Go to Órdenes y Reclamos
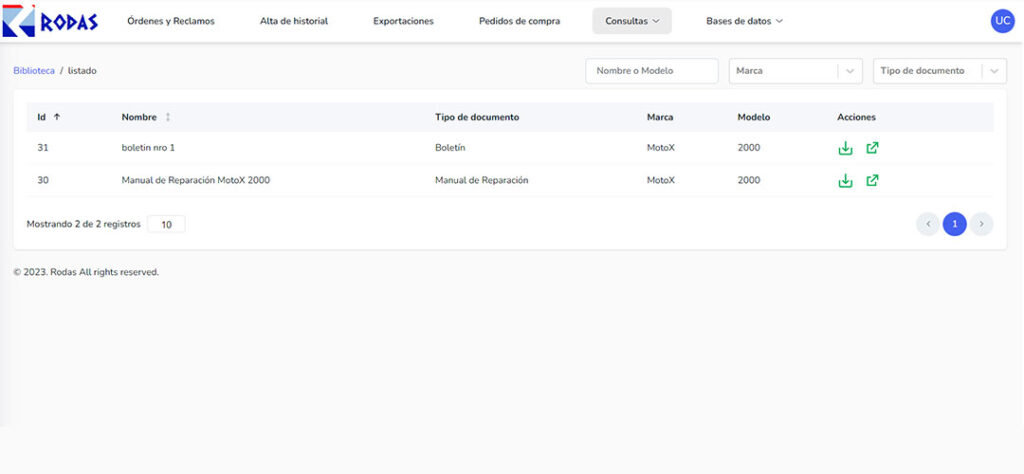 point(170,21)
